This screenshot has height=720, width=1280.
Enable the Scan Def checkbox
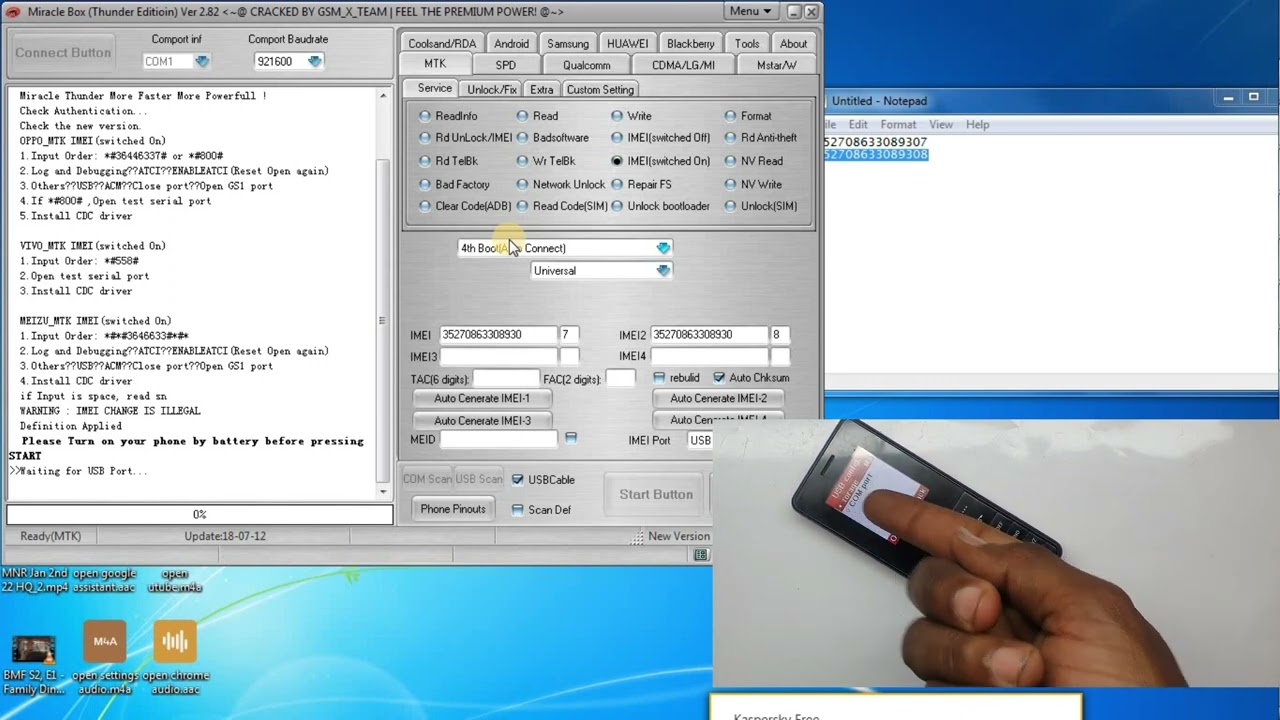point(517,509)
